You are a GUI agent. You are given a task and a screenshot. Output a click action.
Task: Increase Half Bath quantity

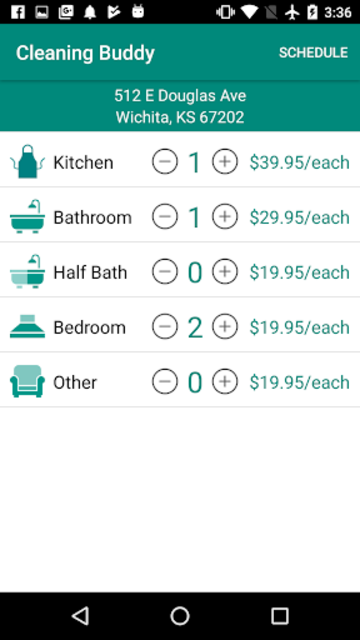[x=225, y=271]
